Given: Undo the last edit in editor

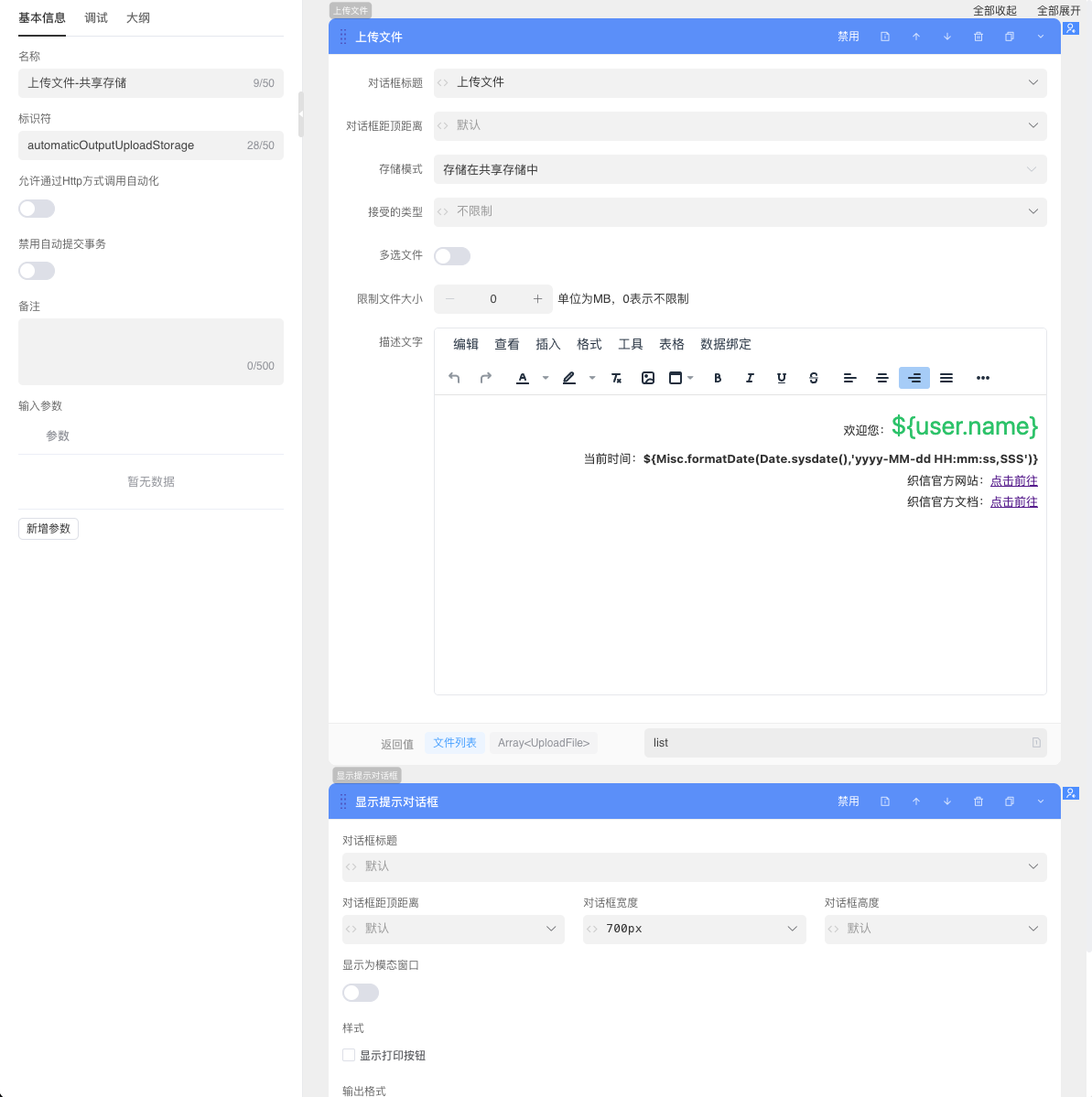Looking at the screenshot, I should (x=454, y=378).
